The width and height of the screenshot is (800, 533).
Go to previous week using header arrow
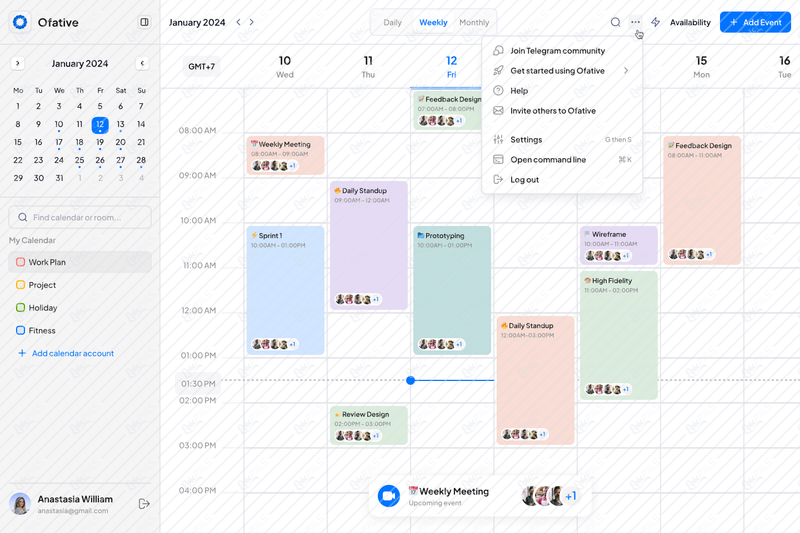[238, 22]
